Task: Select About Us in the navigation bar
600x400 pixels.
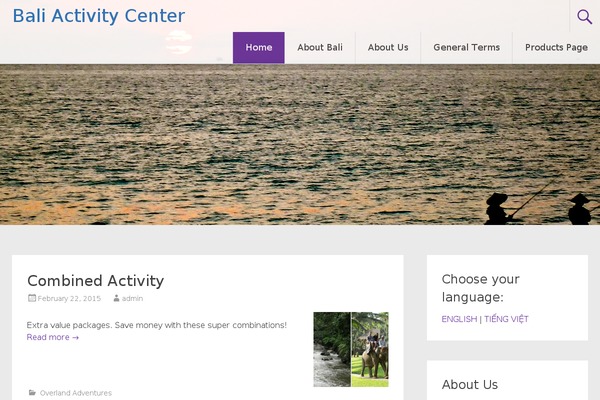Action: [x=388, y=47]
